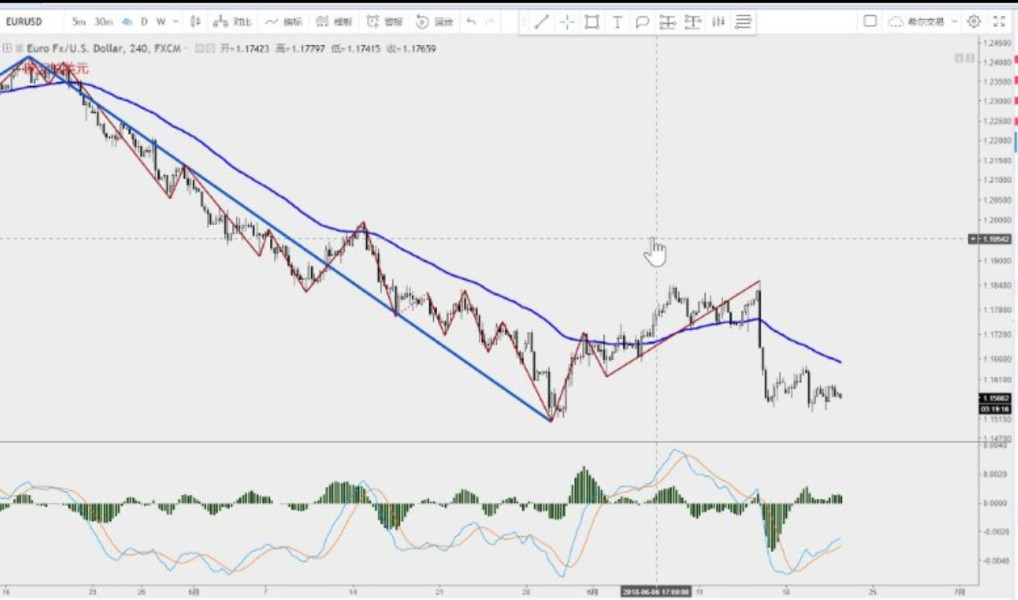Click first small legend box before 开 value
The width and height of the screenshot is (1018, 600).
(x=200, y=48)
